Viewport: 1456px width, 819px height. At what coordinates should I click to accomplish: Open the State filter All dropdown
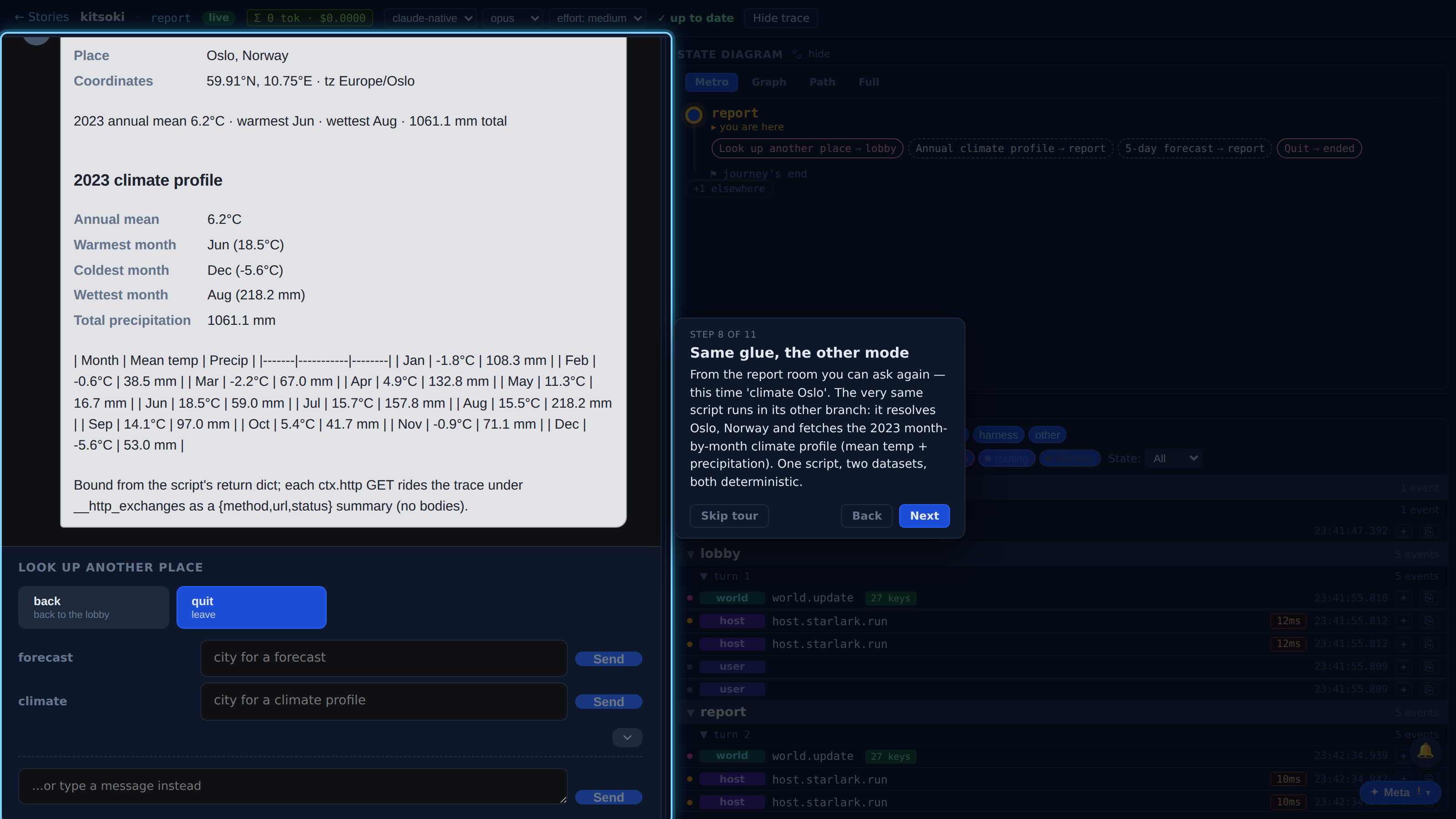coord(1173,458)
